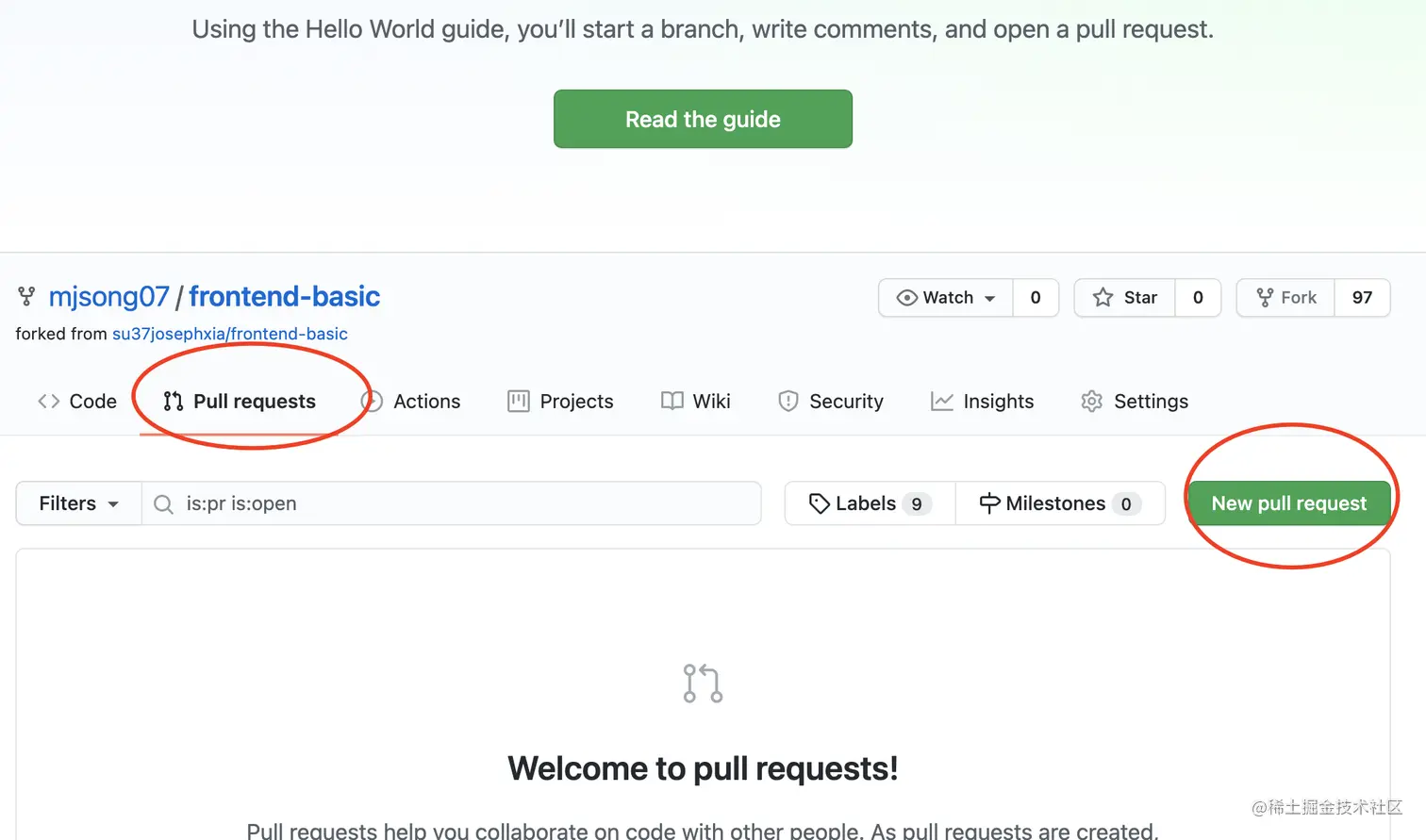1426x840 pixels.
Task: Click the fork icon beside mjsong07
Action: [x=26, y=297]
